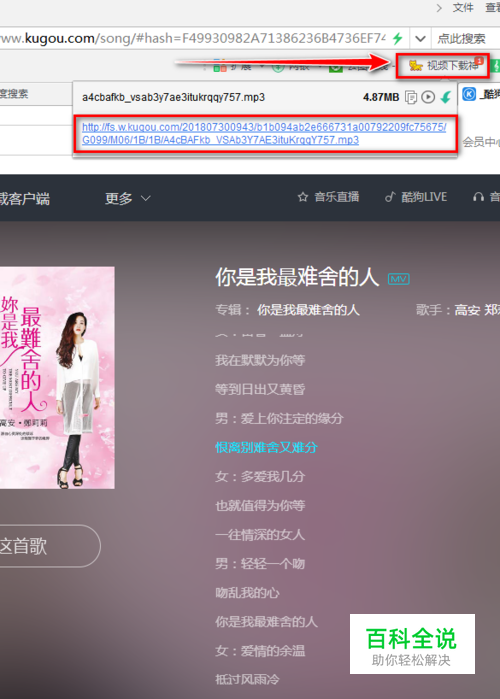Open 酷狗LIVE in the Kugou nav bar

[424, 197]
